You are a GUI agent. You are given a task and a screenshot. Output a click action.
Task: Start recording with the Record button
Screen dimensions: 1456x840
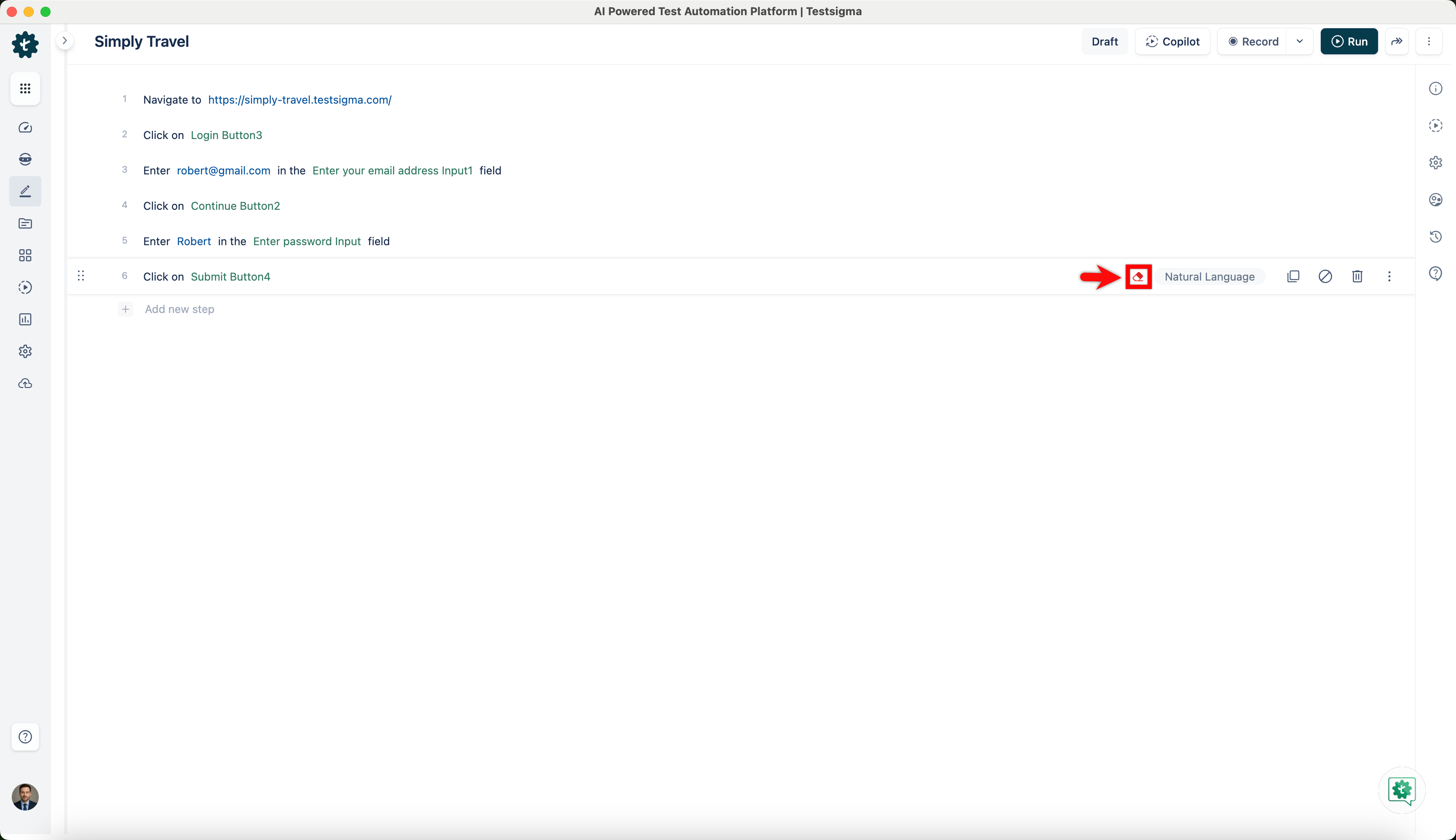tap(1253, 42)
